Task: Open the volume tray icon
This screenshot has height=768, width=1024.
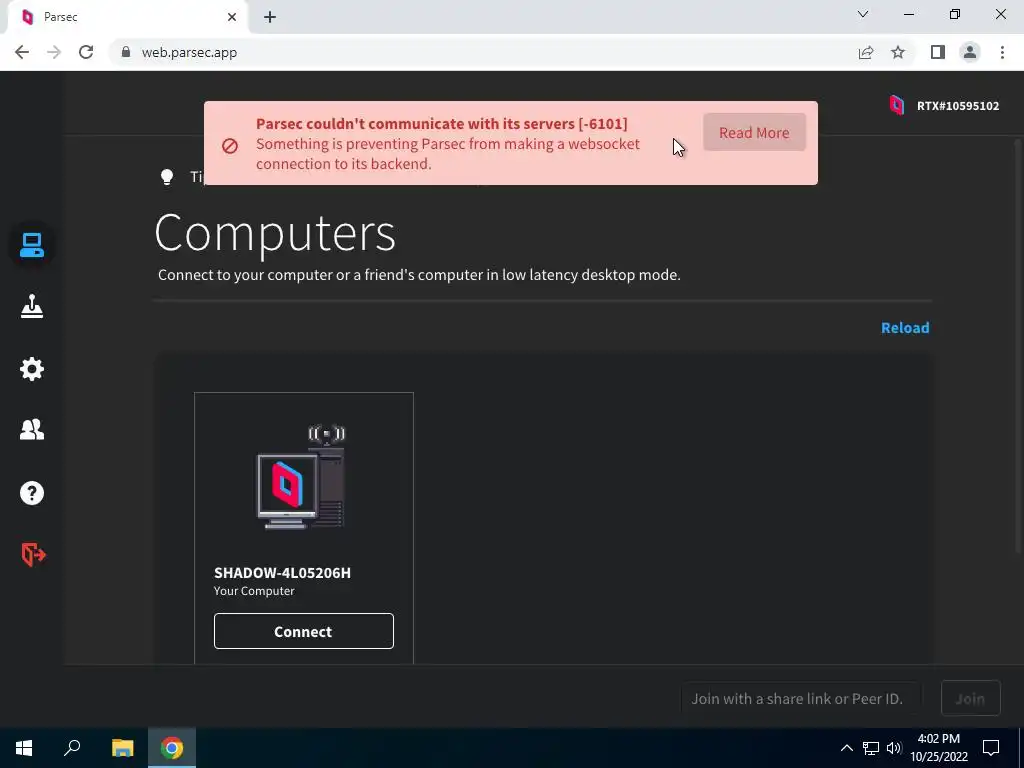Action: pos(894,748)
